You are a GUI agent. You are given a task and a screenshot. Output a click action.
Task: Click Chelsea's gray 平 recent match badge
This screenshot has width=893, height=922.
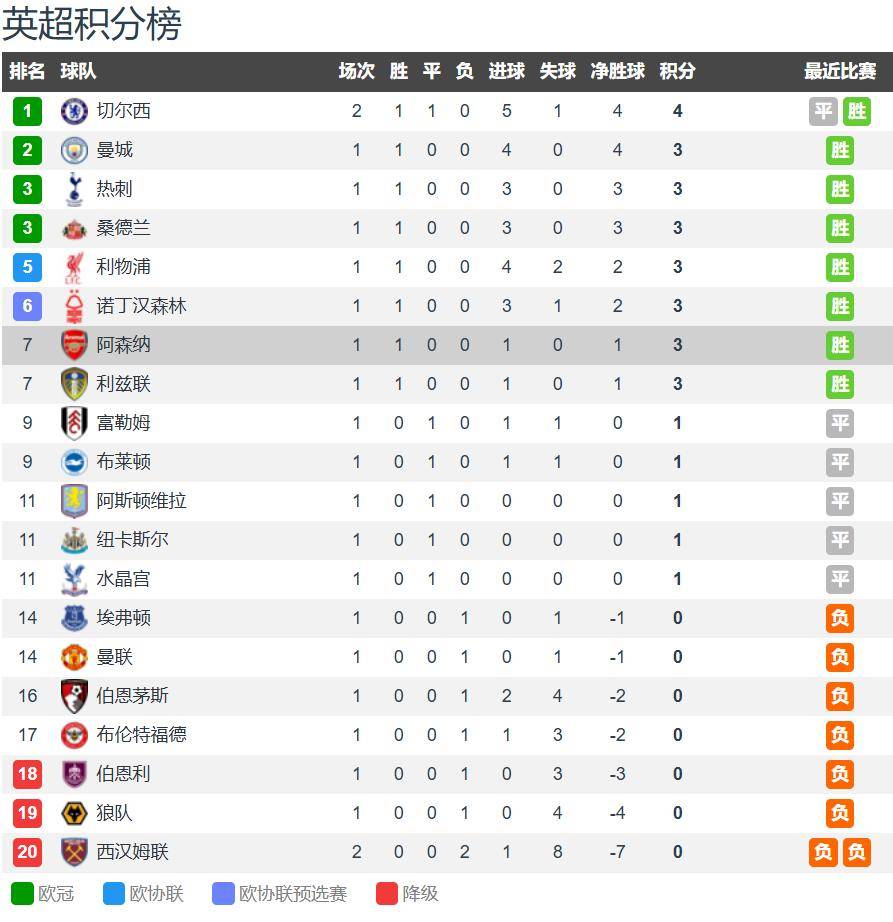(x=823, y=111)
